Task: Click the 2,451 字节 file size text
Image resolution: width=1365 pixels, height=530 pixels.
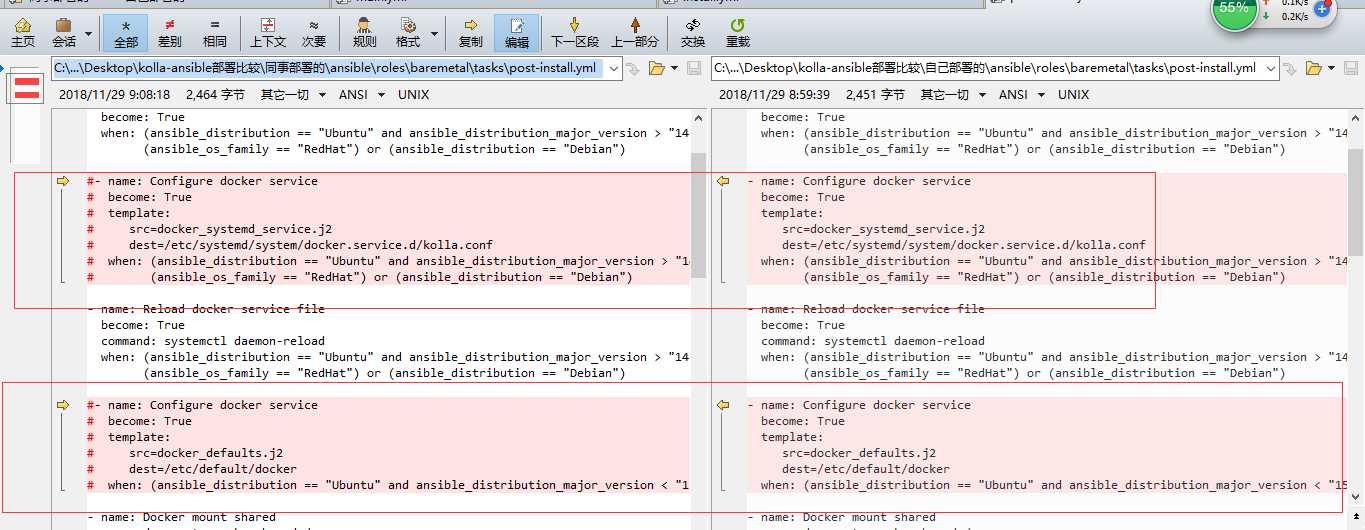Action: 875,95
